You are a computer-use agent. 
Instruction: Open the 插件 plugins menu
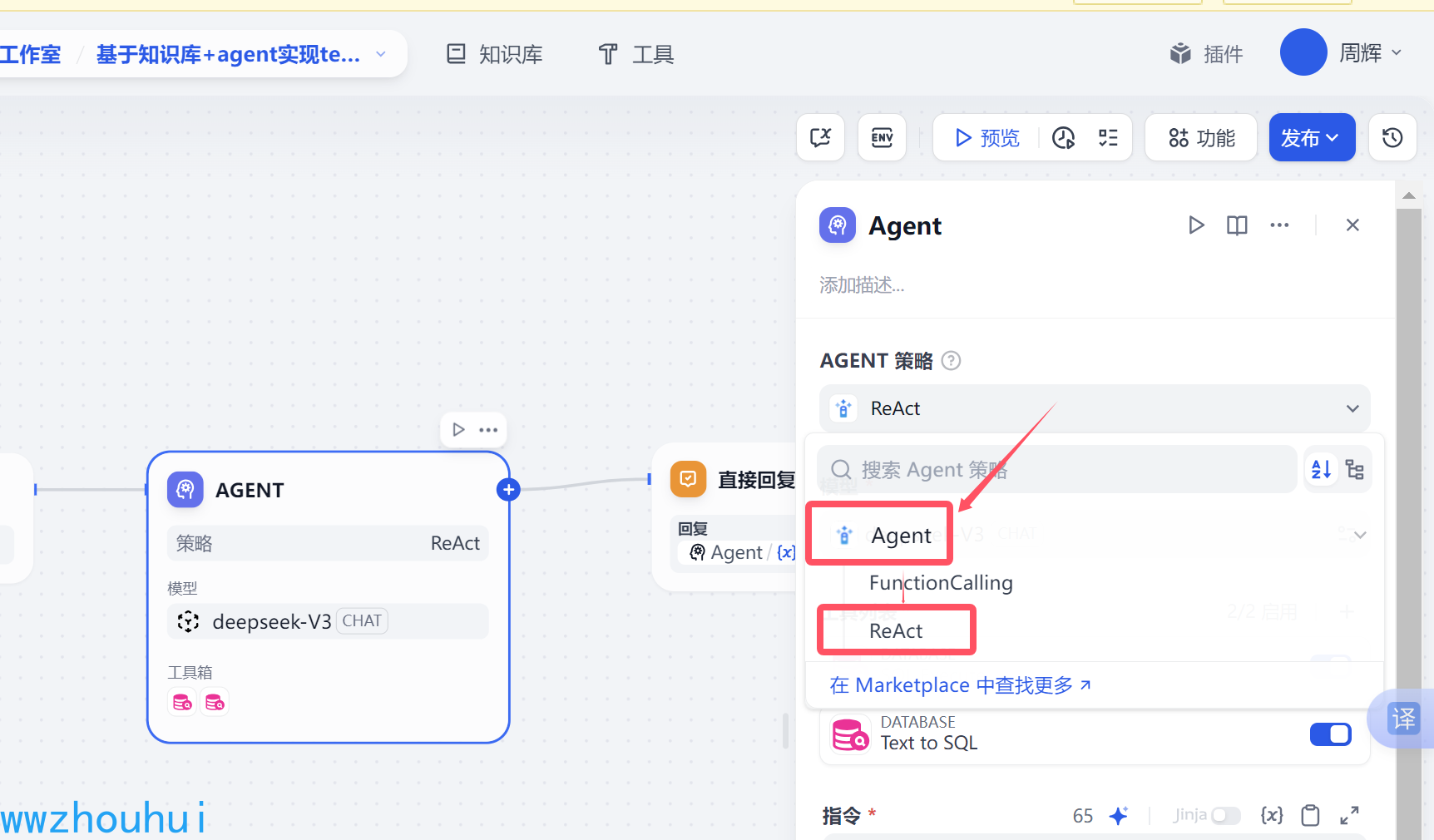(1206, 54)
